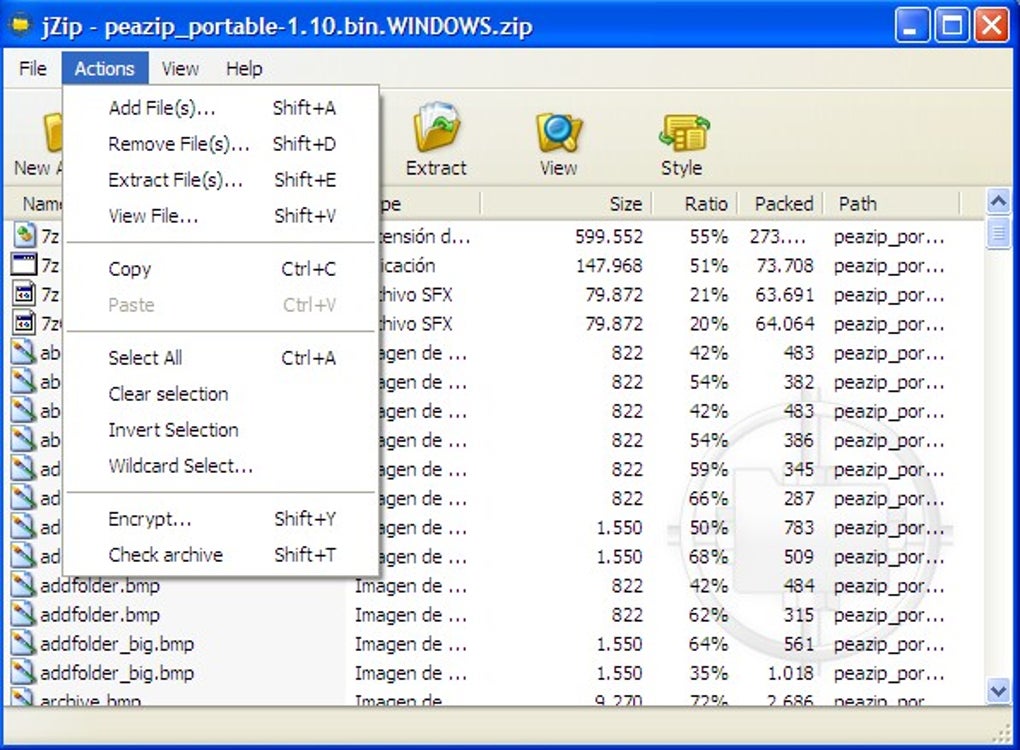
Task: Click the size value 599.552
Action: click(x=608, y=236)
